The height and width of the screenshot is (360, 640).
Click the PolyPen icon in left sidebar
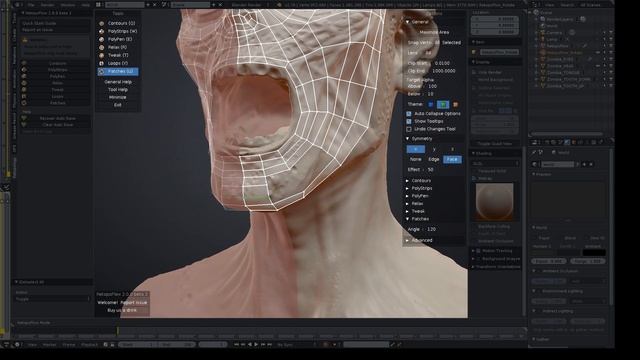click(24, 76)
